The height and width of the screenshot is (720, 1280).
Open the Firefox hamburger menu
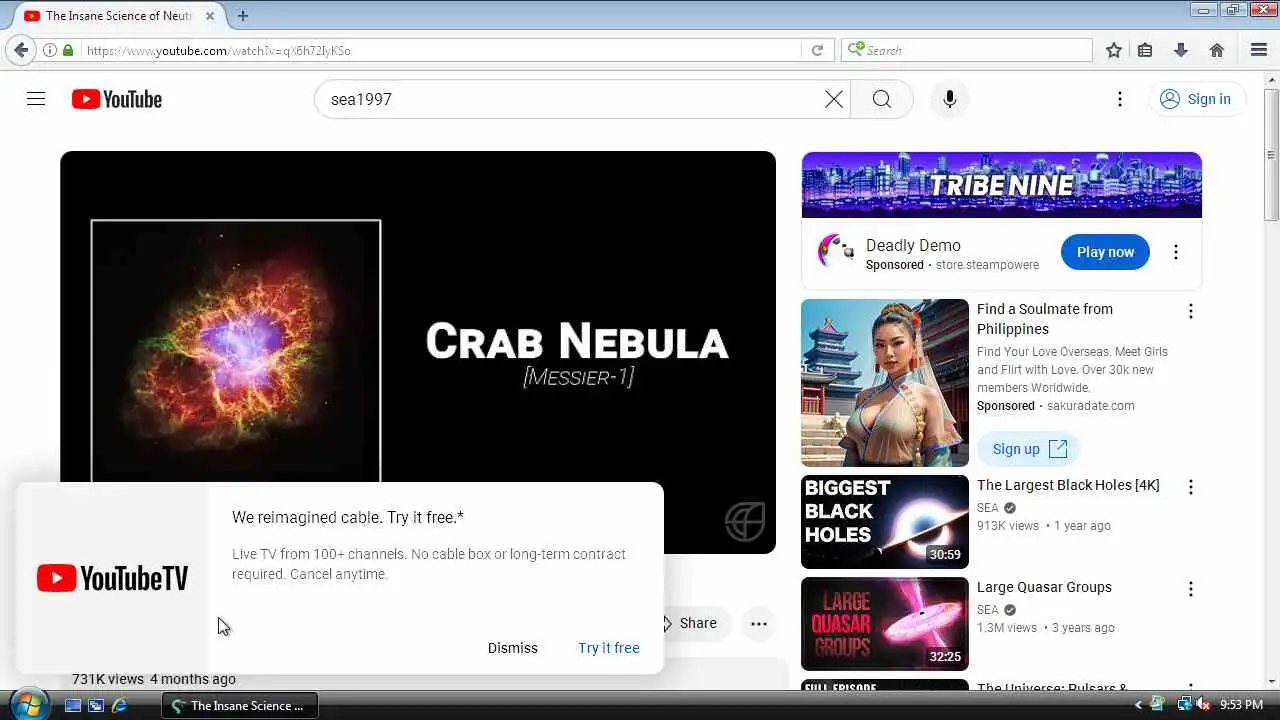tap(1259, 50)
